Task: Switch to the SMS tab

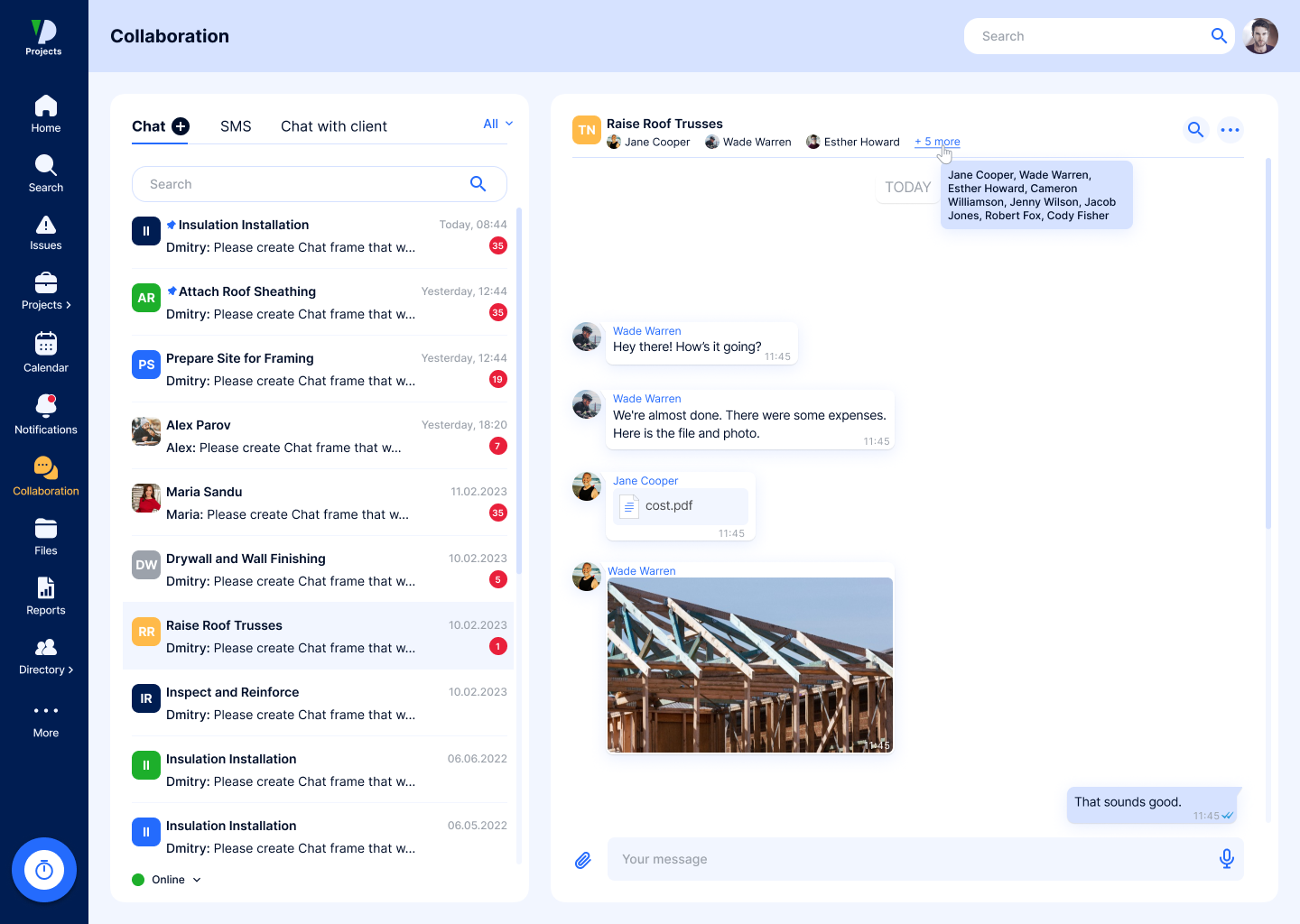Action: point(236,126)
